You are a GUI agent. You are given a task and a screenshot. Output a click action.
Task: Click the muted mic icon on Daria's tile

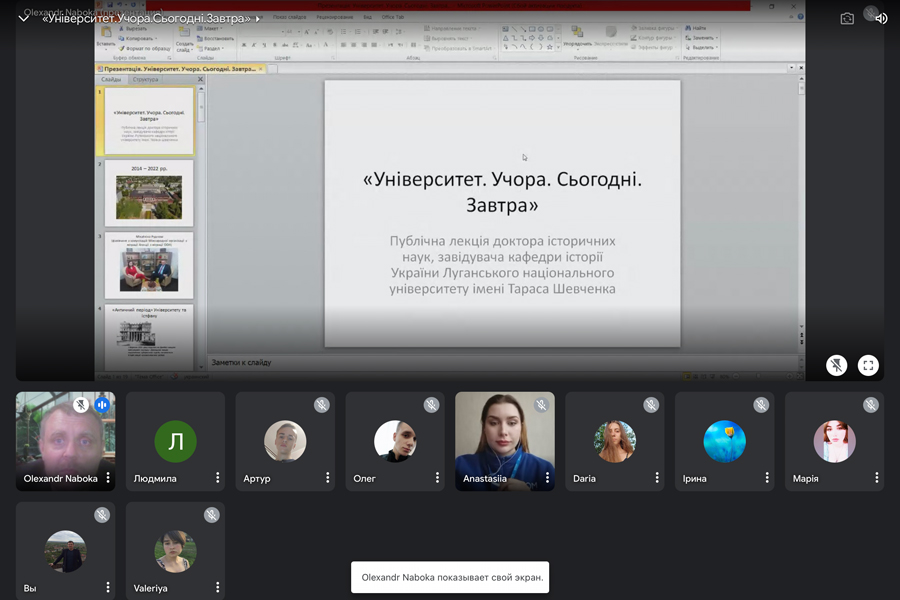[x=651, y=405]
